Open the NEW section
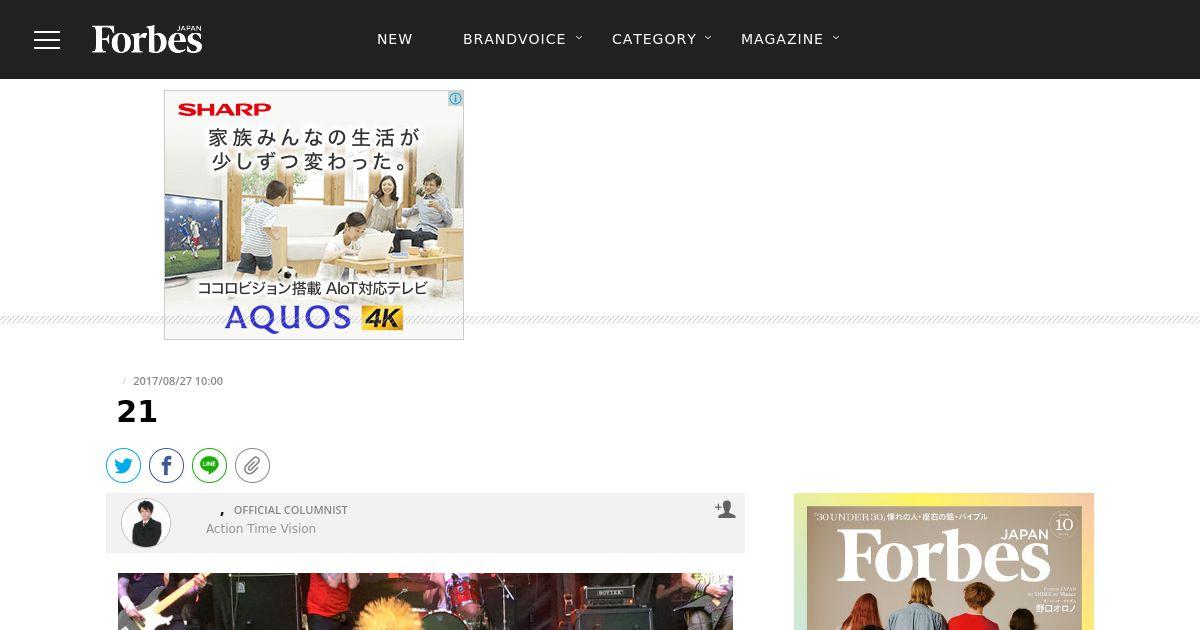1200x630 pixels. click(x=395, y=39)
